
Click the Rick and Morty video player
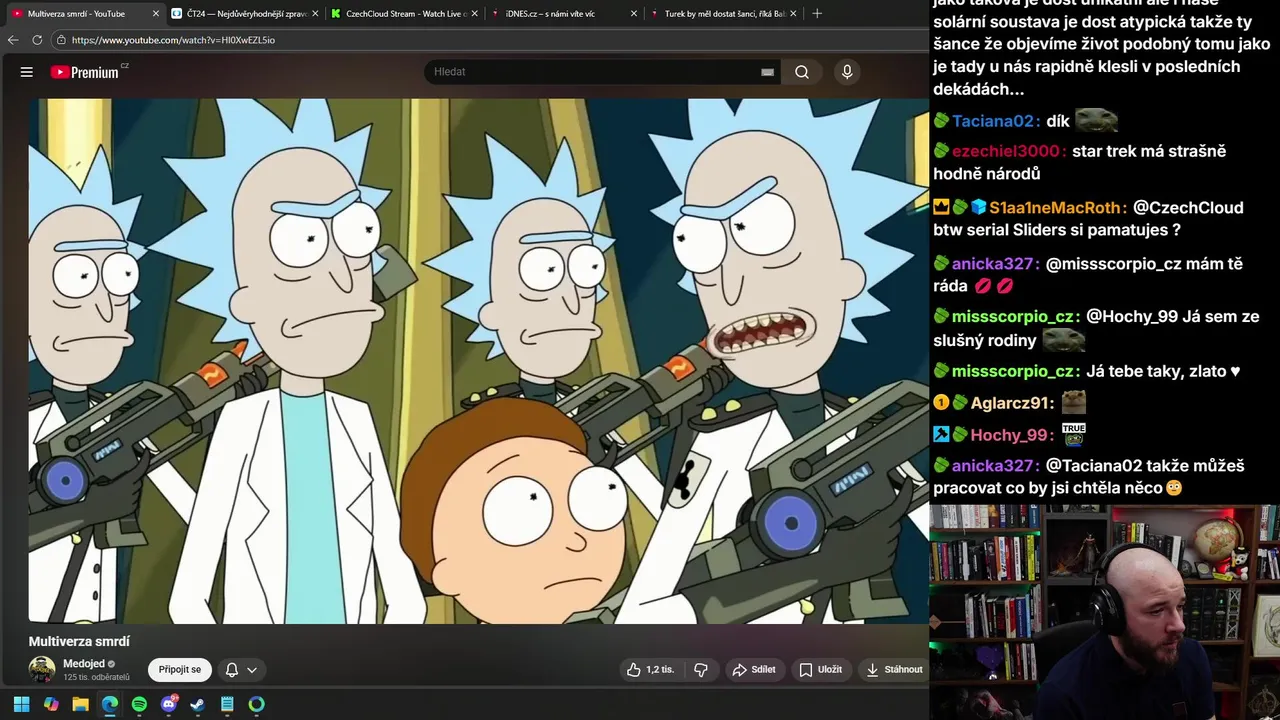coord(478,361)
